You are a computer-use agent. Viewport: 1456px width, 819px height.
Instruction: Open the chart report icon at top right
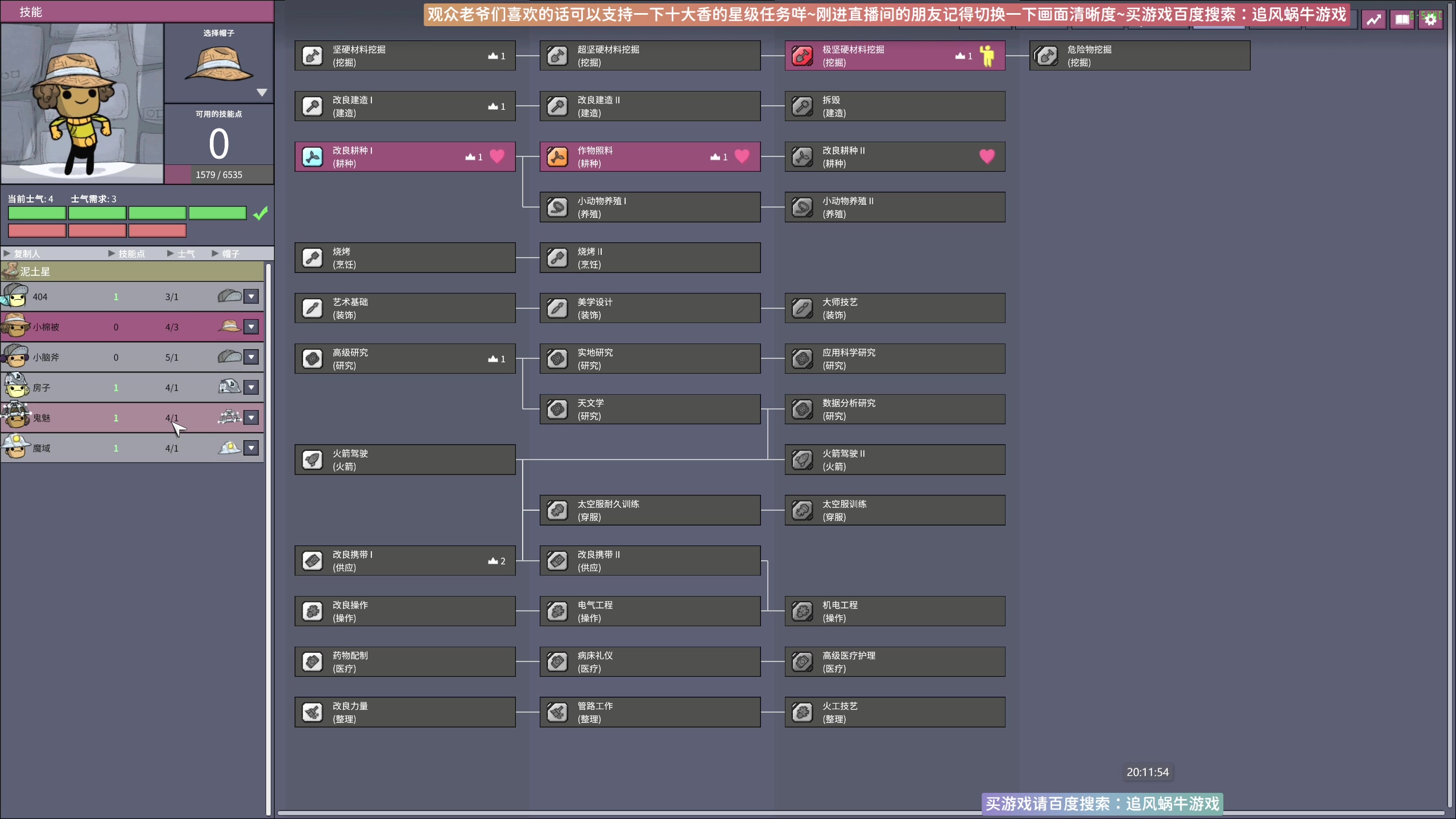(x=1374, y=20)
